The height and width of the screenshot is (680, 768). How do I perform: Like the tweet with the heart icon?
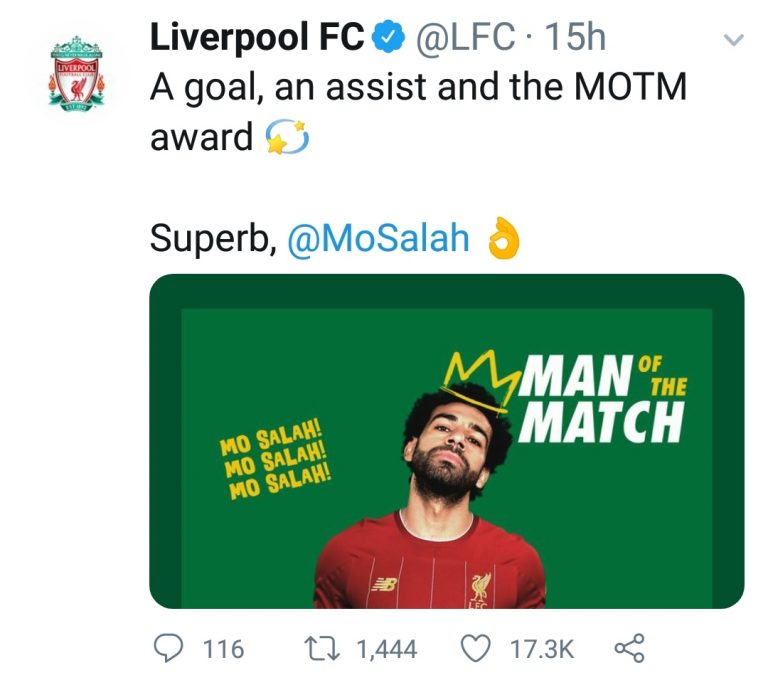[478, 649]
